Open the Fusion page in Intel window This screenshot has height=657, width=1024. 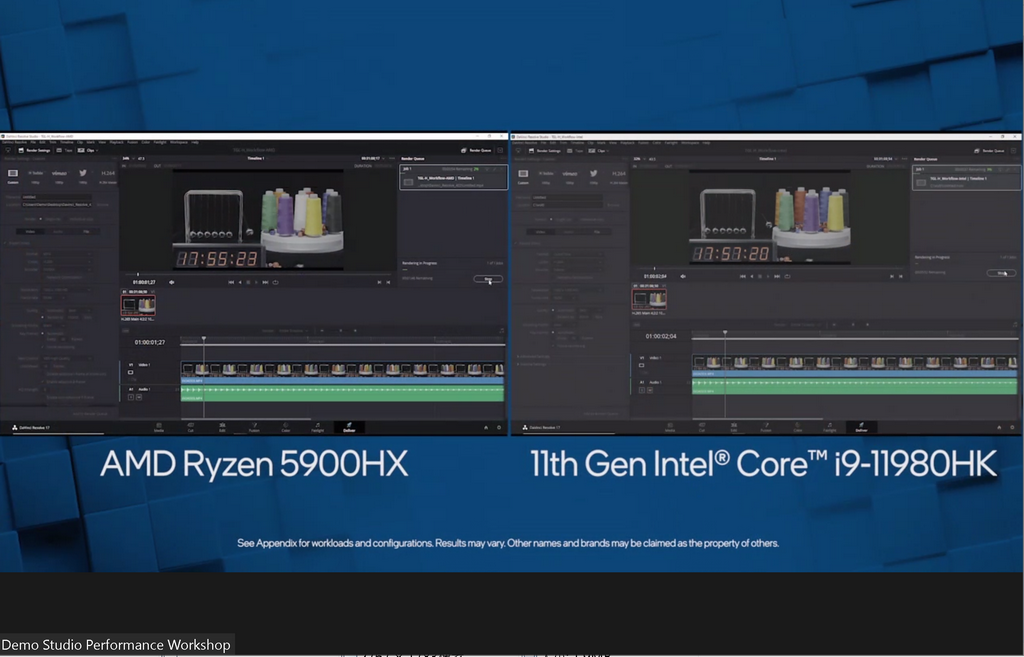tap(766, 428)
